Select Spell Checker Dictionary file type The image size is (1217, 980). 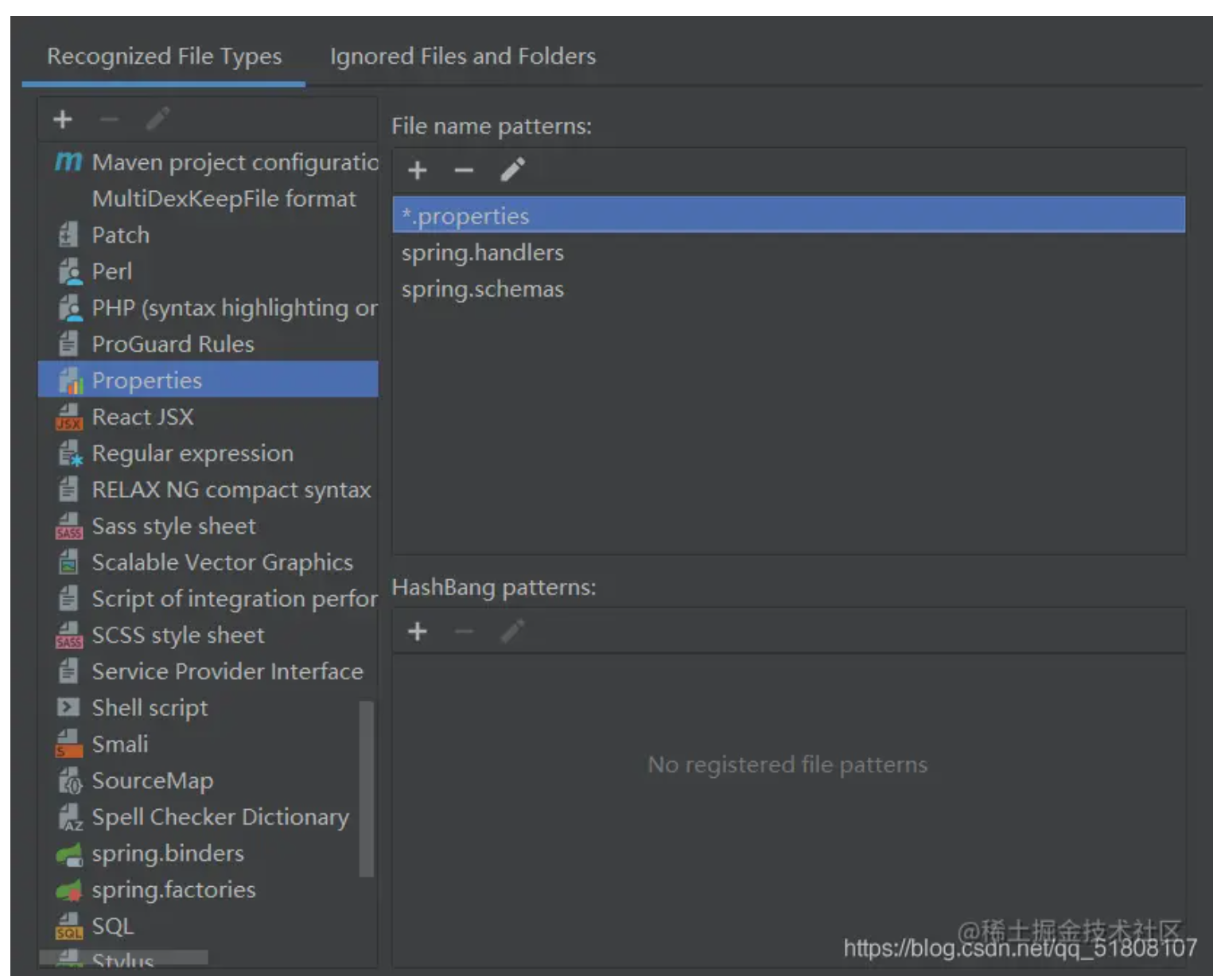220,817
